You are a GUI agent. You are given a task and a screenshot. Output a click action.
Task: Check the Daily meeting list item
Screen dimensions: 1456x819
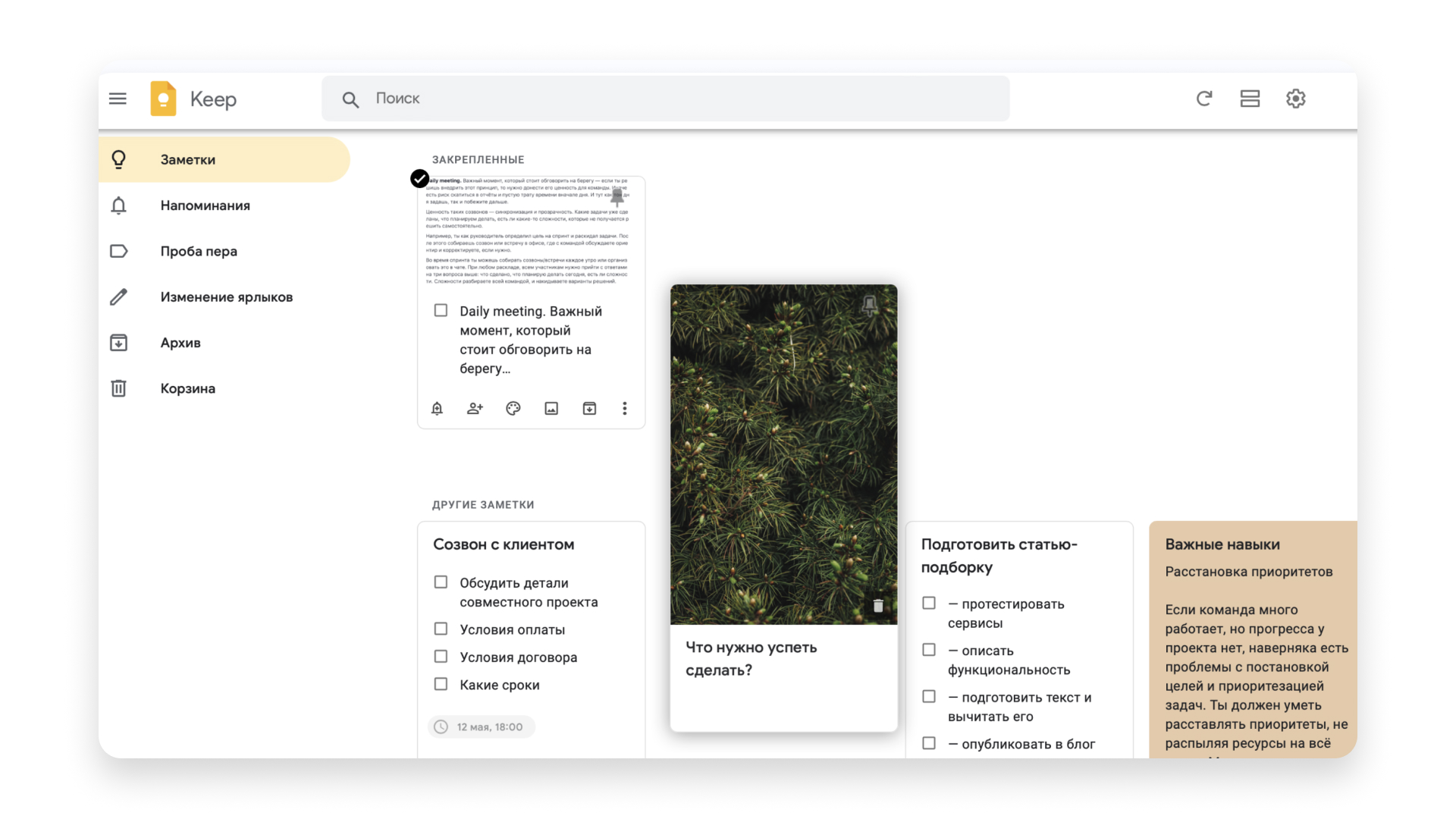pyautogui.click(x=441, y=310)
